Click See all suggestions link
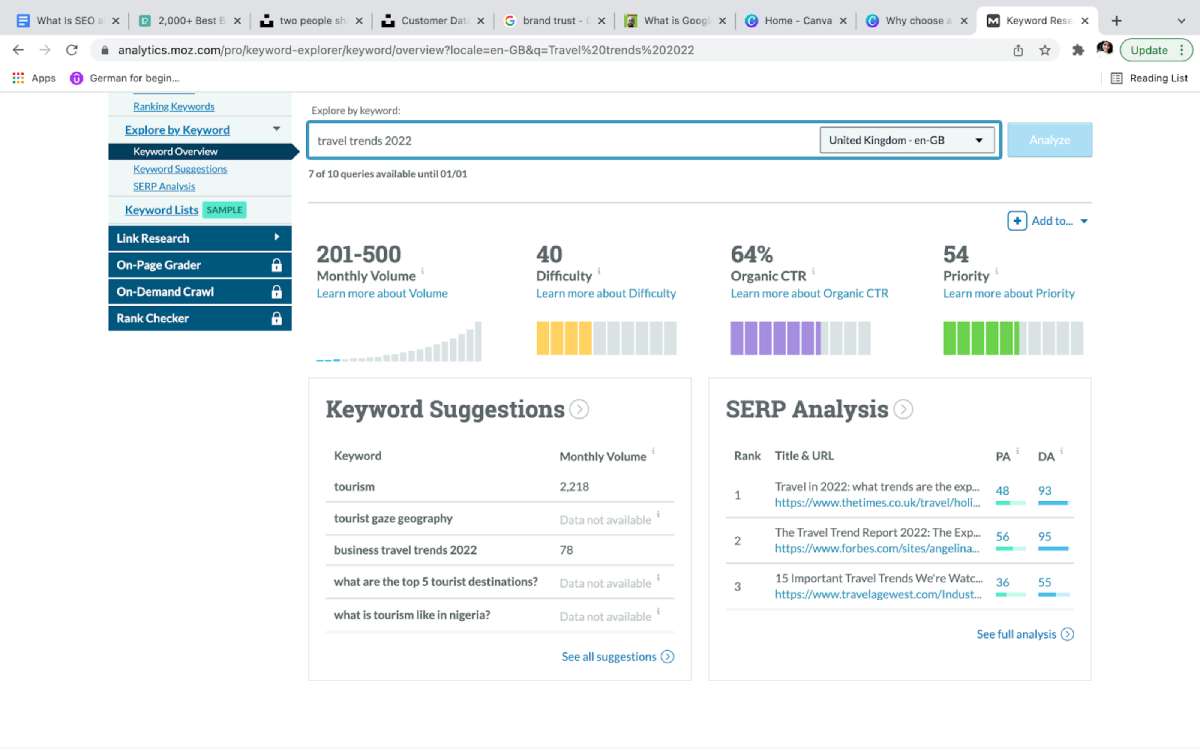 [x=618, y=657]
